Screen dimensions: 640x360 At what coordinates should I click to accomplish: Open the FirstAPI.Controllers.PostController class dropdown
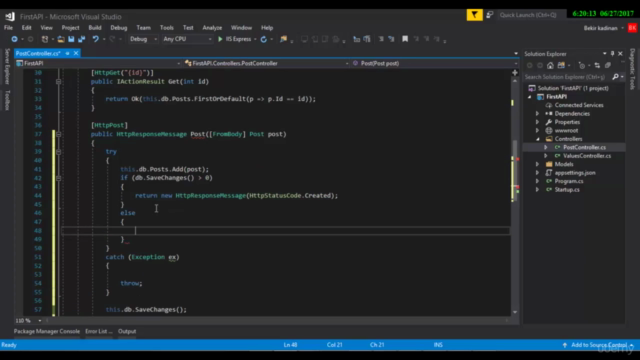click(x=266, y=63)
